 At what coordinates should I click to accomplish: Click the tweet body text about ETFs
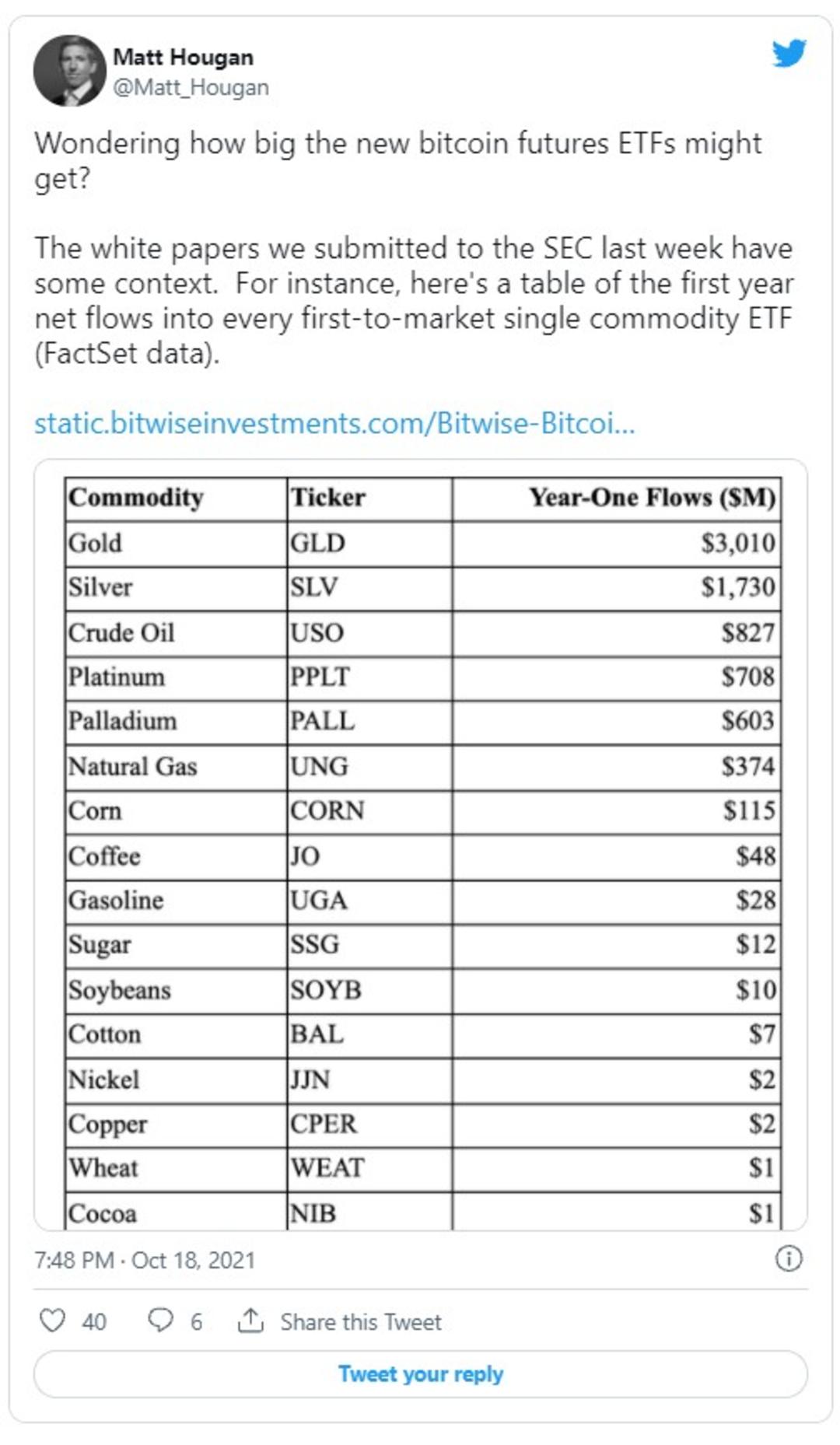coord(413,248)
